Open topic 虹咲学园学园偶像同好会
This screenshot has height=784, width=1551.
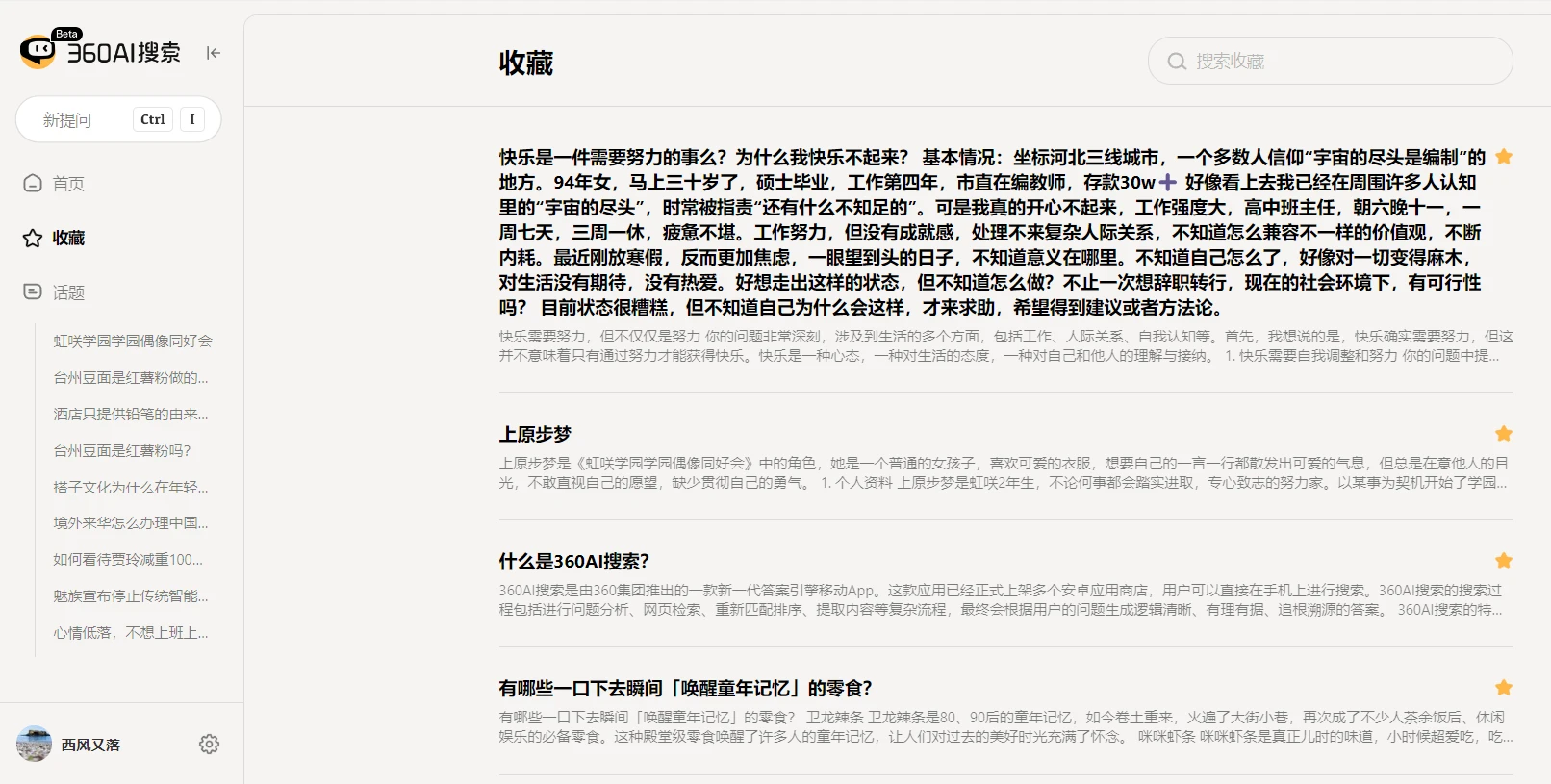tap(133, 341)
